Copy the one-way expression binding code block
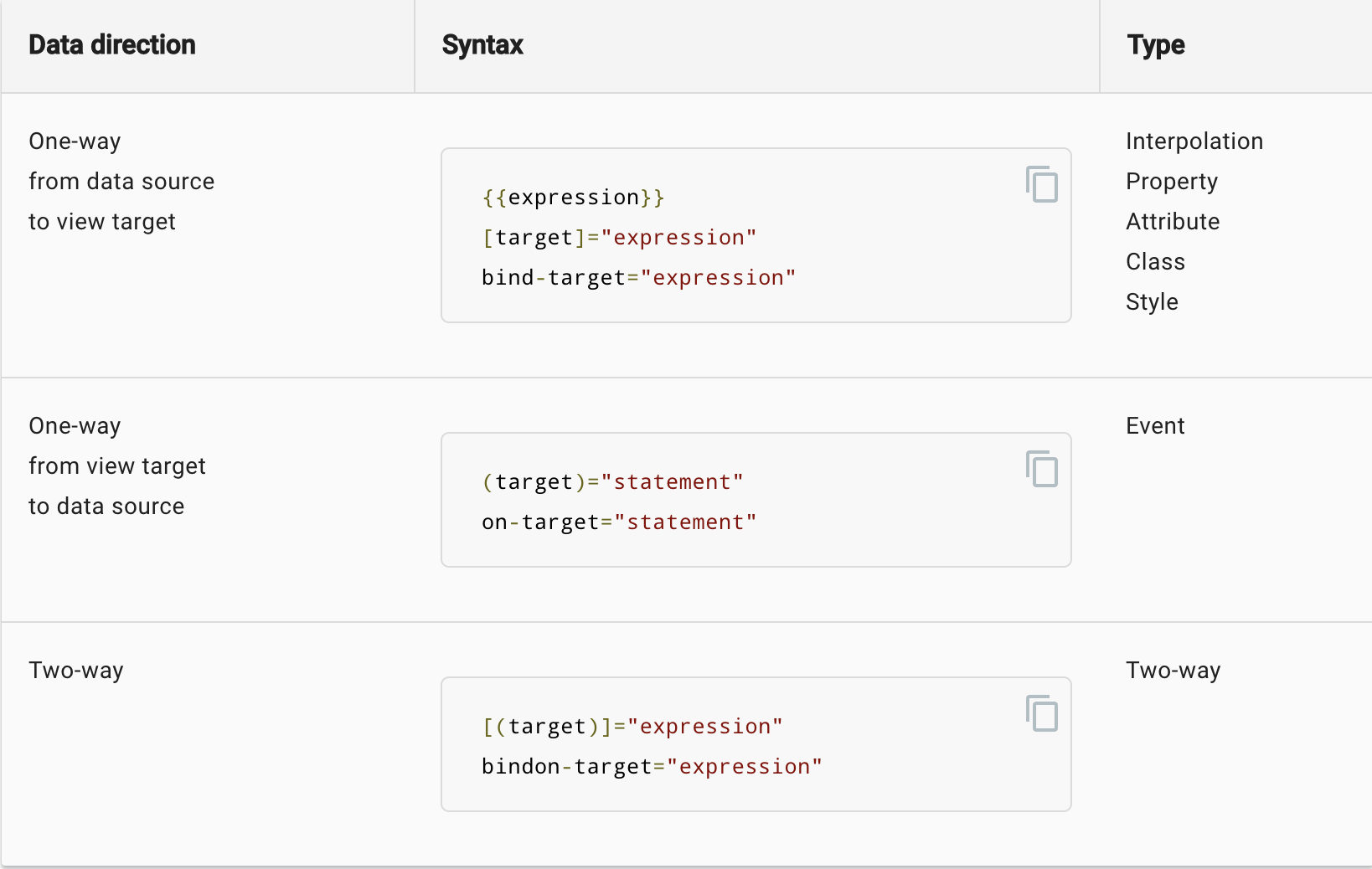Image resolution: width=1372 pixels, height=869 pixels. tap(1042, 184)
